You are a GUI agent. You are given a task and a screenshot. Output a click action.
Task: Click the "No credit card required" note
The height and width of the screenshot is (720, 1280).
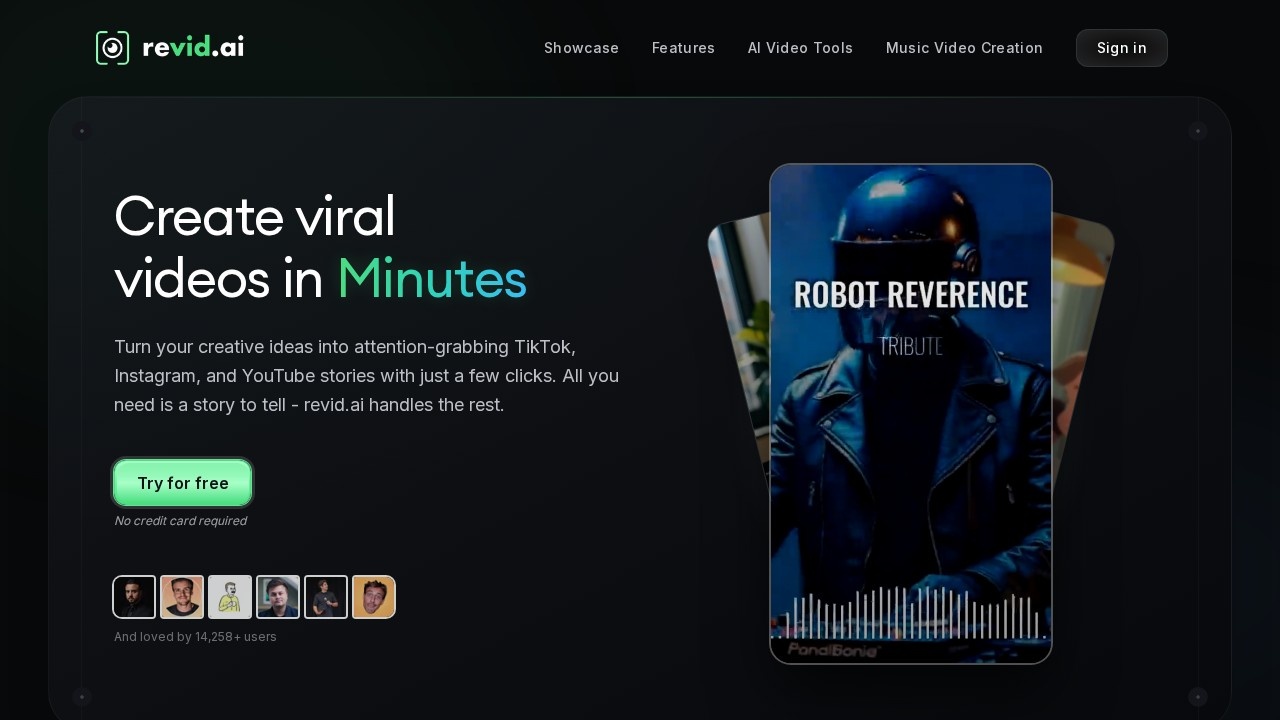[180, 521]
